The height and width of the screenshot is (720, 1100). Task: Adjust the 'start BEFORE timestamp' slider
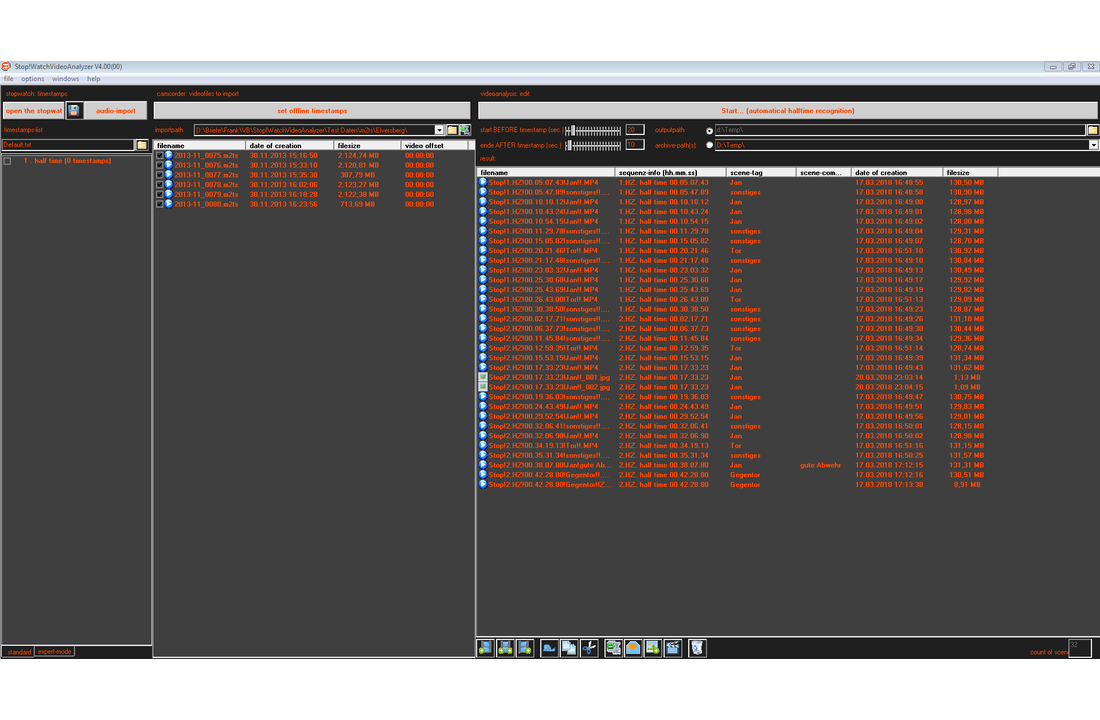593,131
